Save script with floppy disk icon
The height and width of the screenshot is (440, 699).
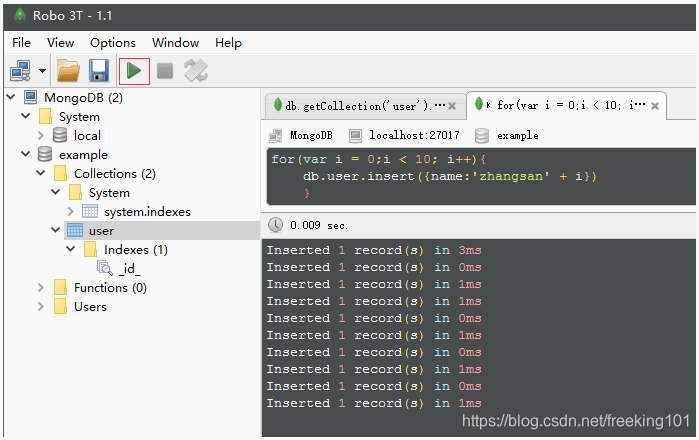coord(99,71)
